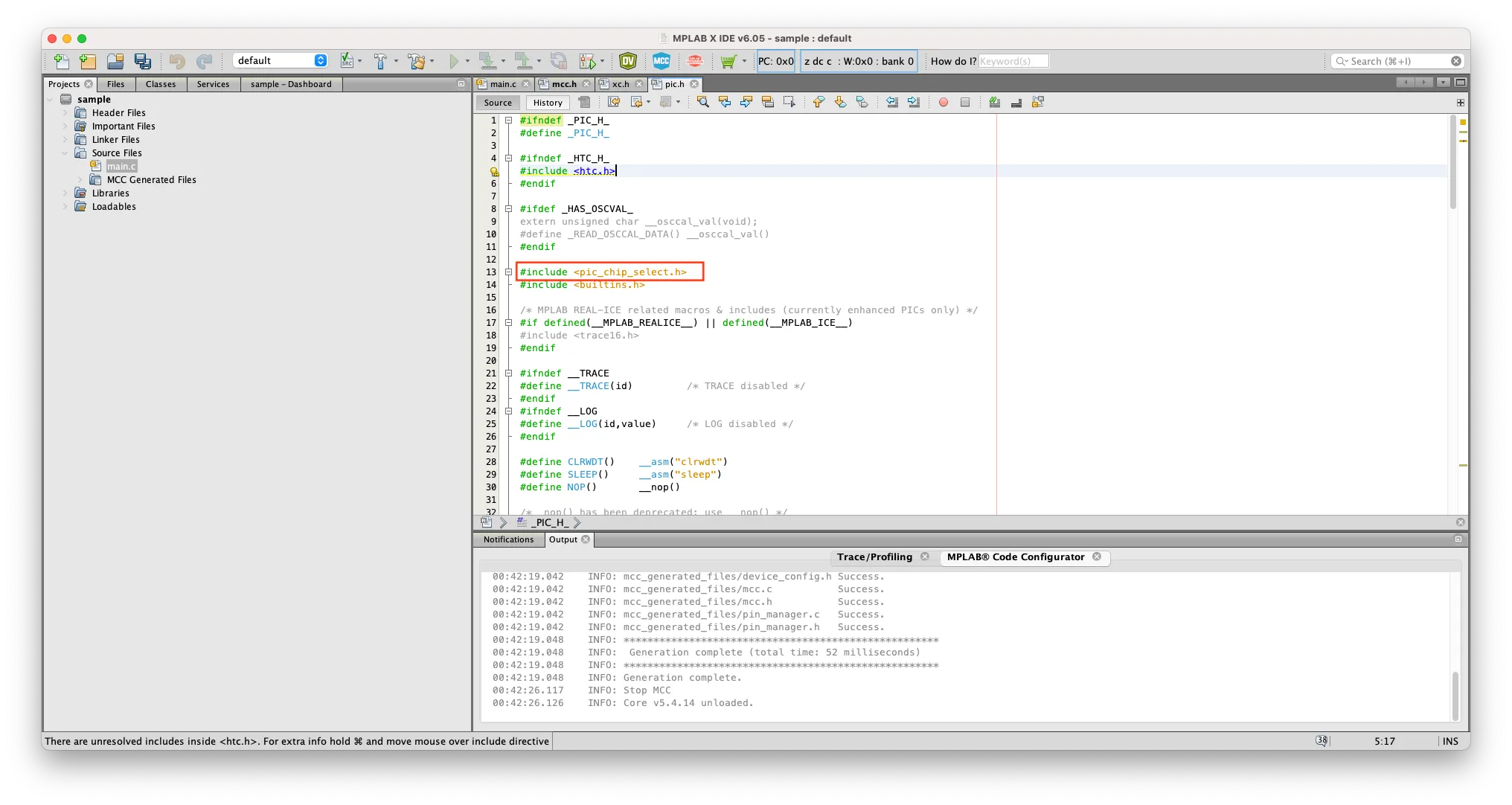Stop macro recording in editor

click(x=965, y=103)
